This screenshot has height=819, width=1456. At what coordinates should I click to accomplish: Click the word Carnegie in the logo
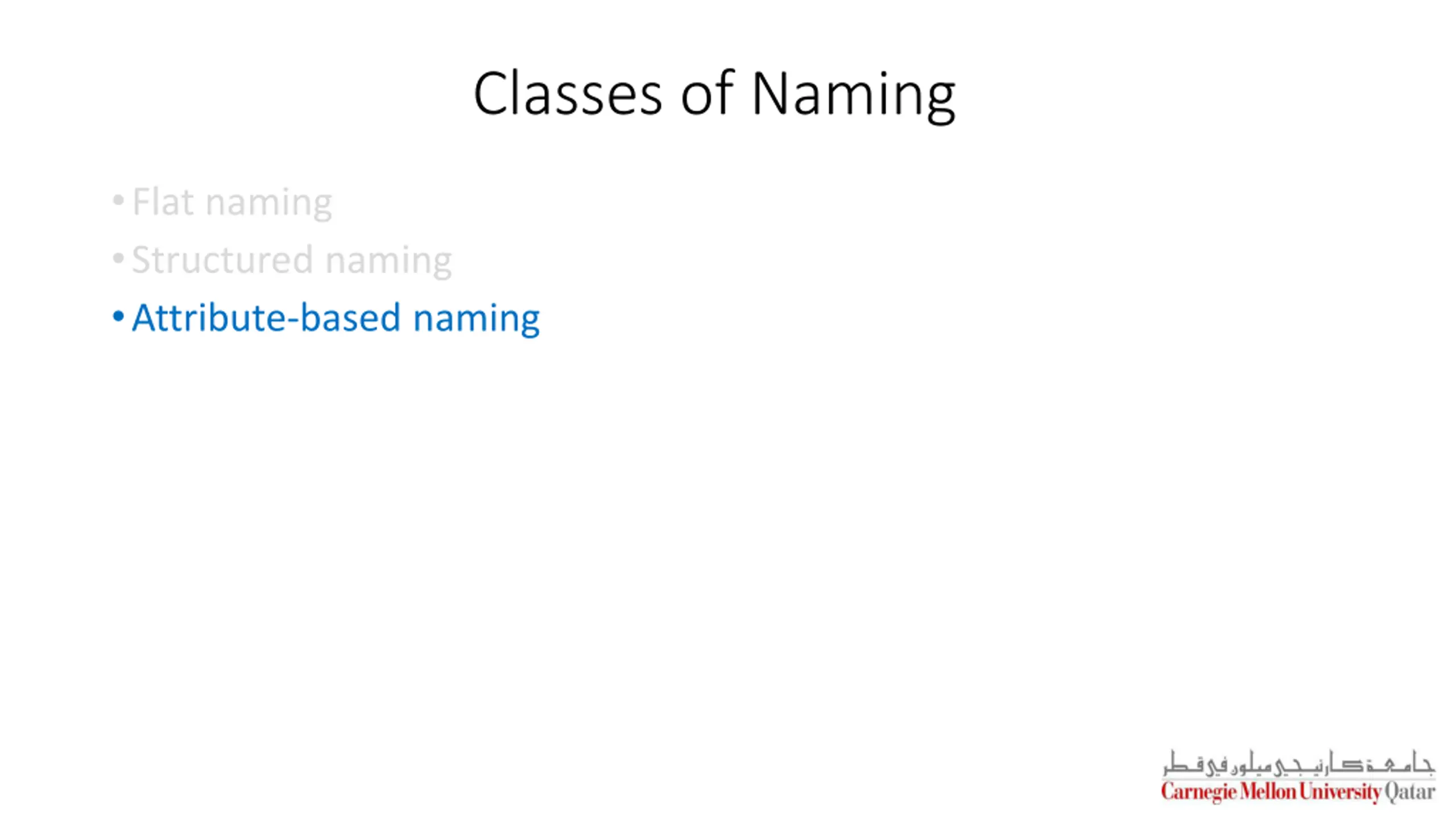coord(1199,792)
